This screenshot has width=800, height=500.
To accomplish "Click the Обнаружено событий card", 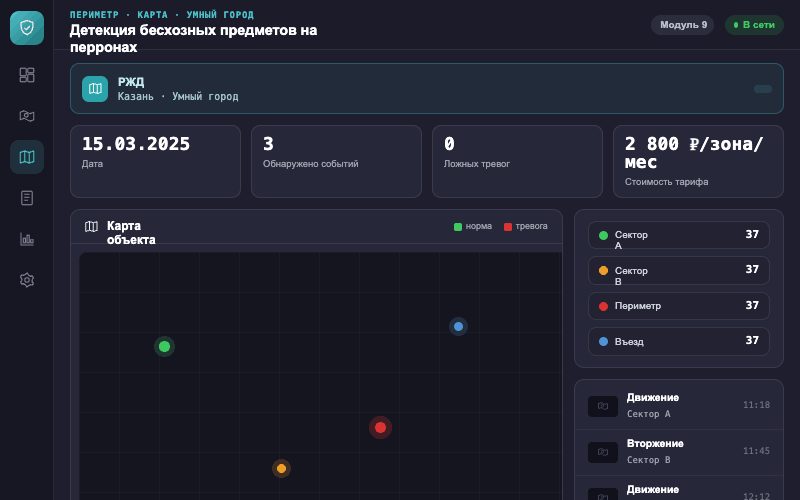I will 336,161.
